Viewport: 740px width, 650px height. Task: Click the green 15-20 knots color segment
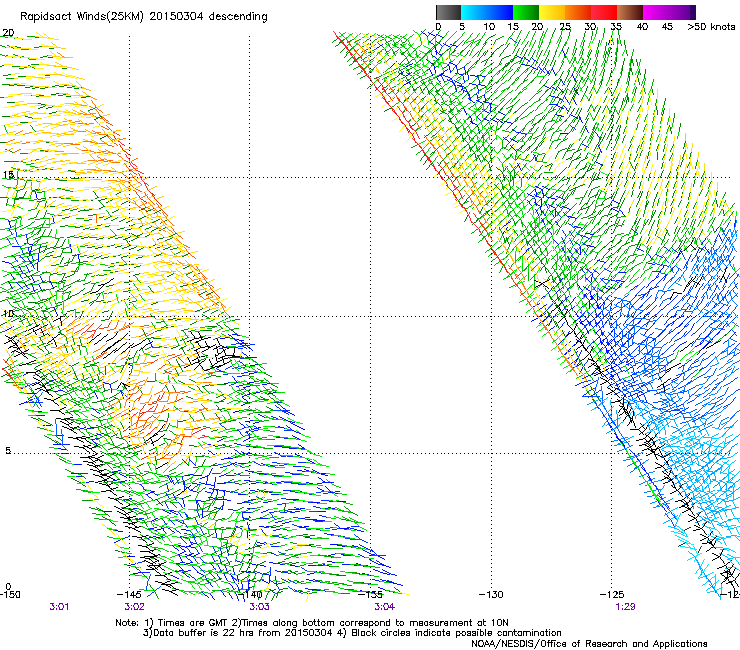(x=526, y=12)
